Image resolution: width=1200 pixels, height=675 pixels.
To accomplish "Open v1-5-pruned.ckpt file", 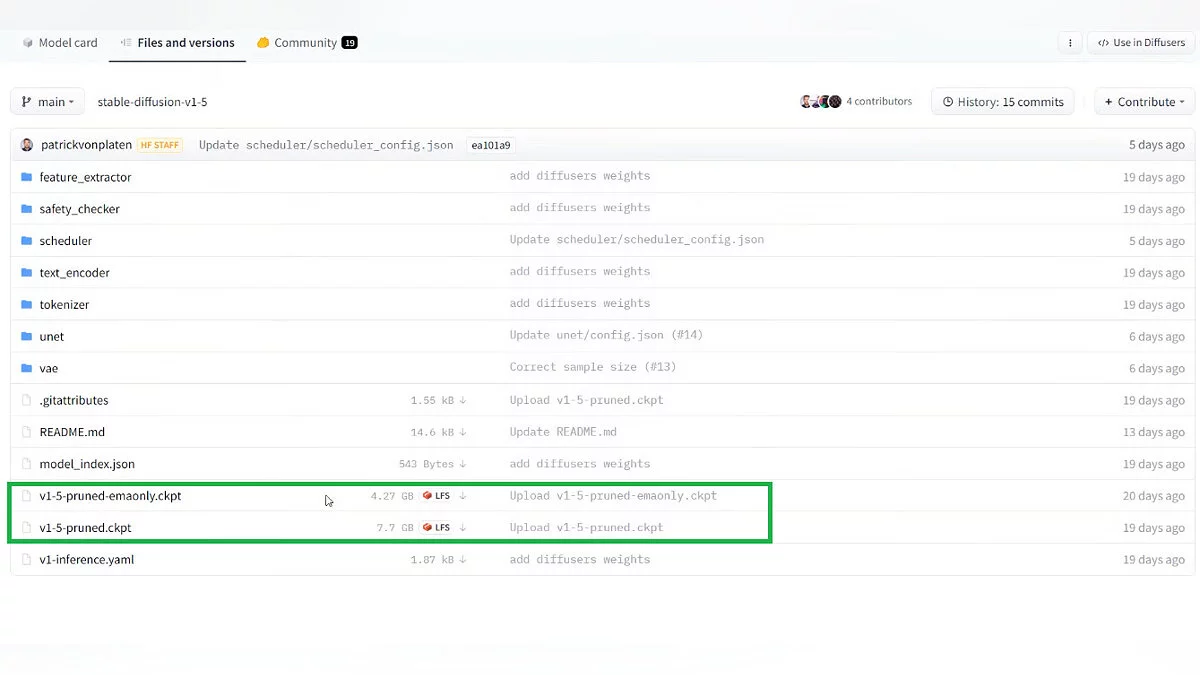I will [85, 528].
